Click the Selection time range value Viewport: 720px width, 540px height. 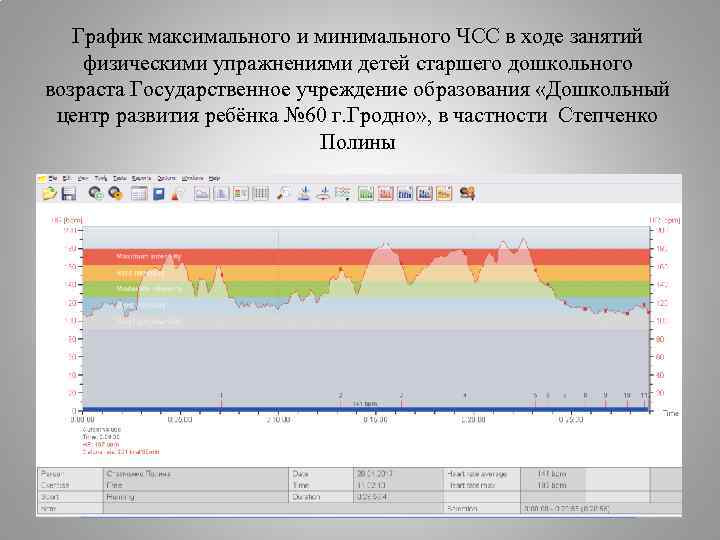(567, 509)
